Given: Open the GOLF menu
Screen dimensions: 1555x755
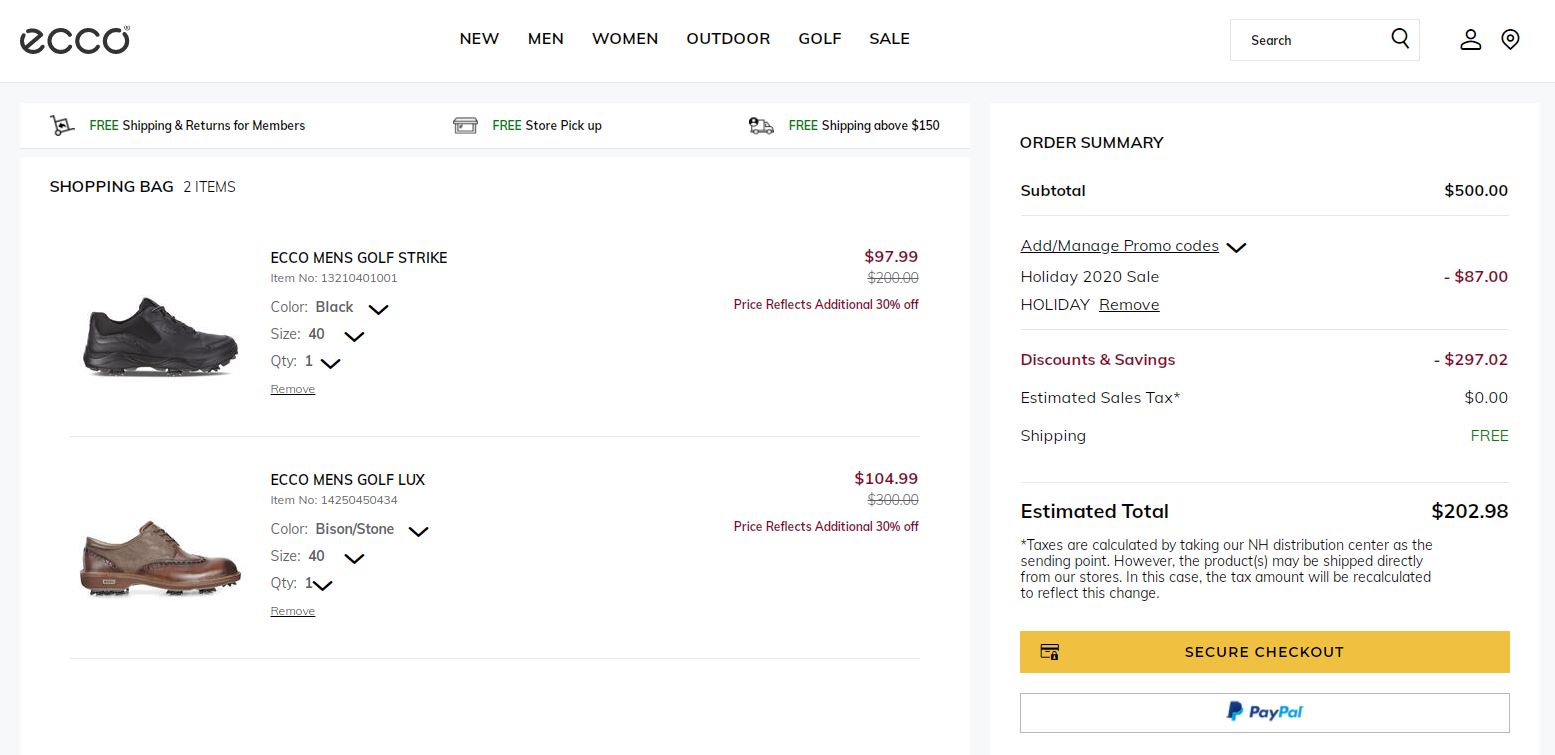Looking at the screenshot, I should (x=819, y=39).
